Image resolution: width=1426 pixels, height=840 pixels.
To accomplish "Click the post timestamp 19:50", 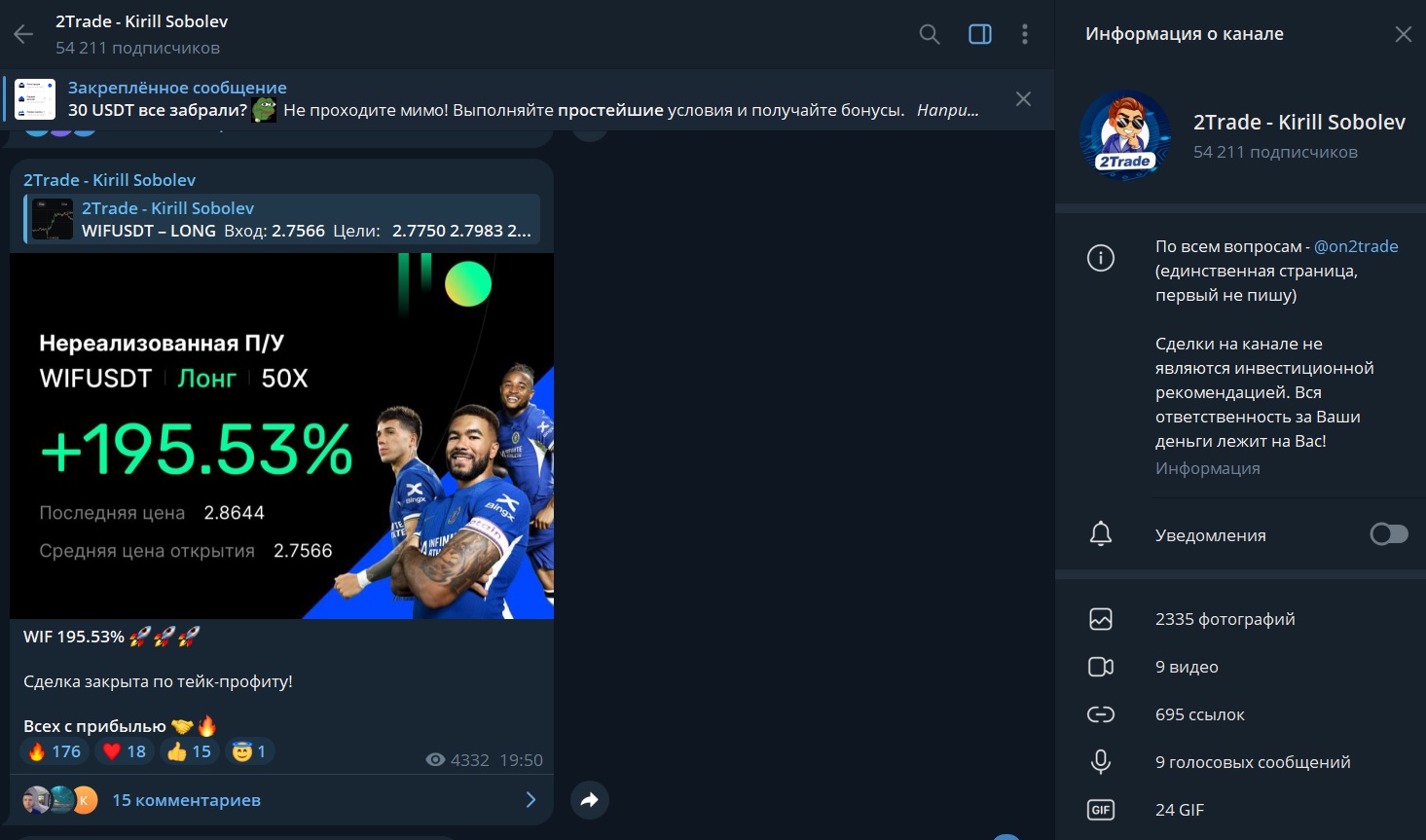I will [x=521, y=760].
